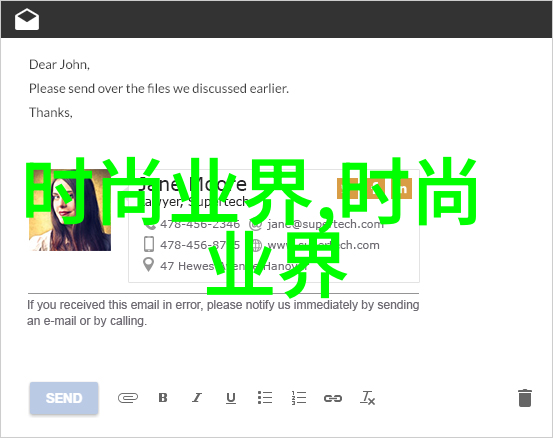The image size is (553, 438).
Task: Click the mobile phone icon in signature
Action: click(149, 244)
